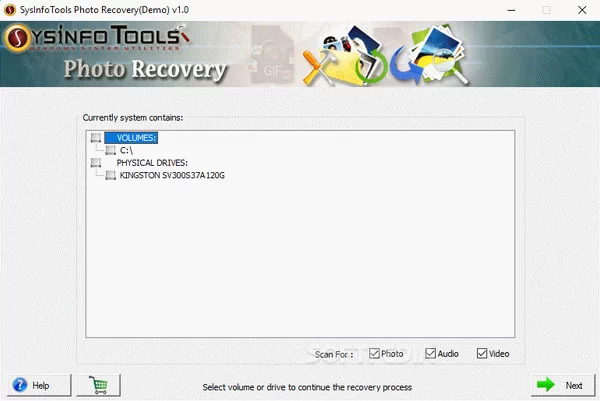Click the drive icon beside VOLUMES

[x=96, y=138]
